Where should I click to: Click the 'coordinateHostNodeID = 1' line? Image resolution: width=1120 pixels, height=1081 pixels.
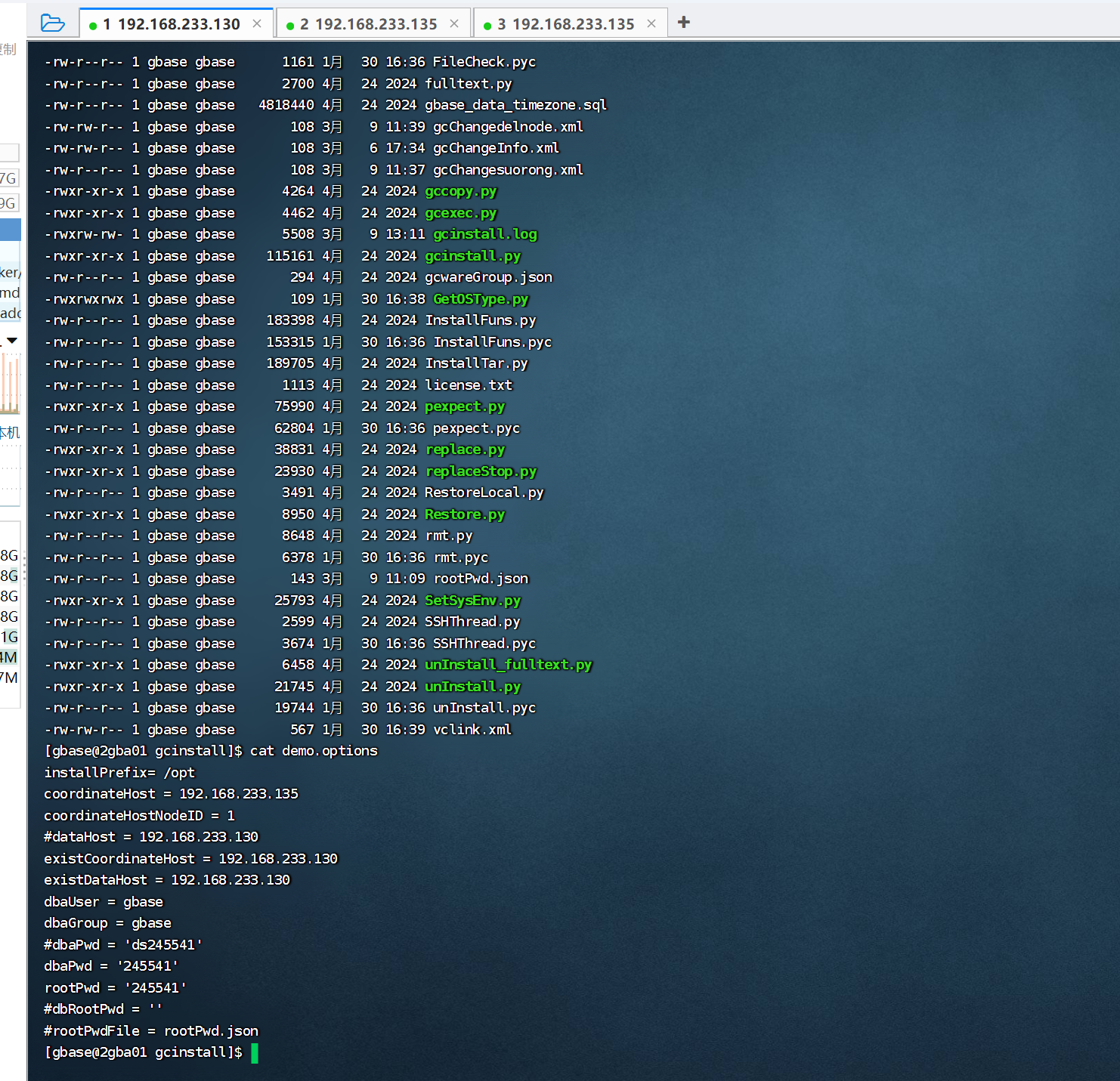139,816
